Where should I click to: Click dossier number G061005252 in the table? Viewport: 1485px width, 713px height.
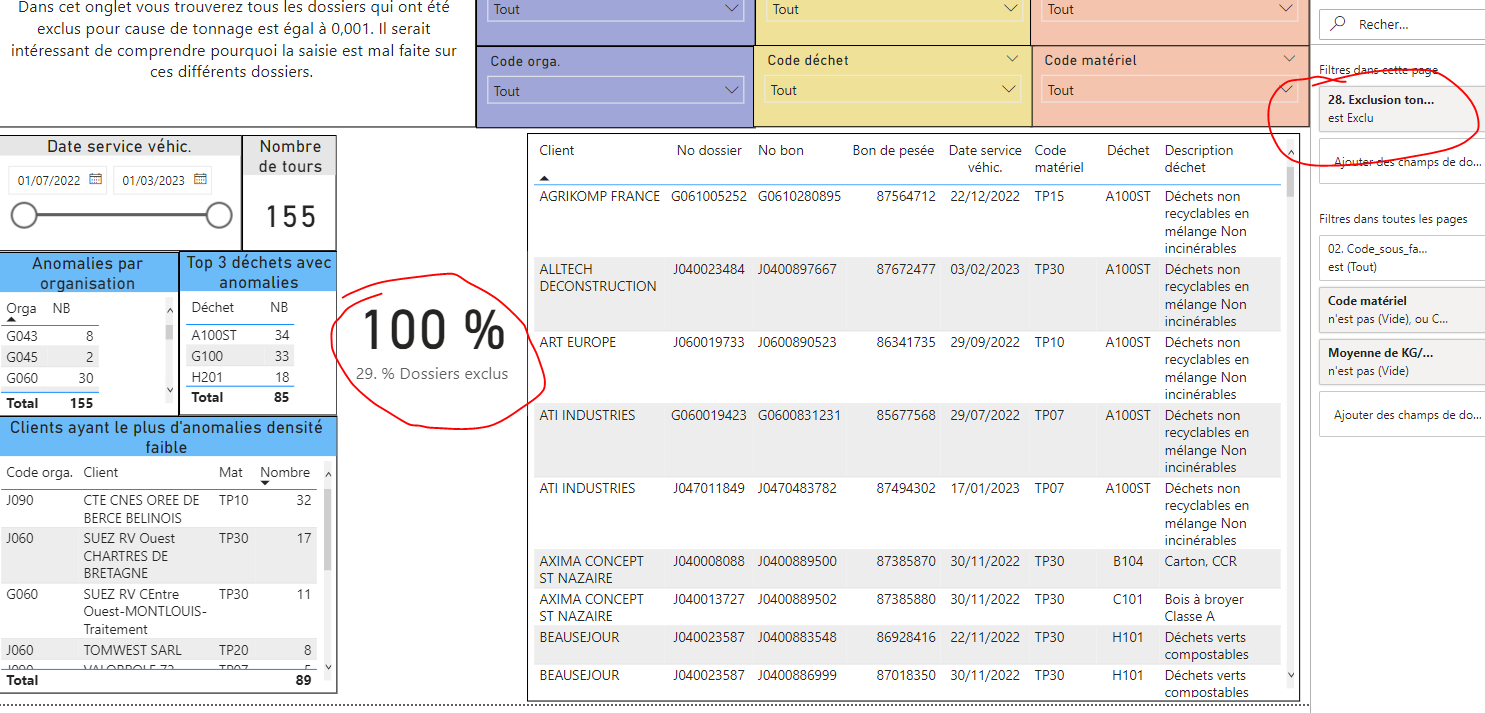pos(709,197)
